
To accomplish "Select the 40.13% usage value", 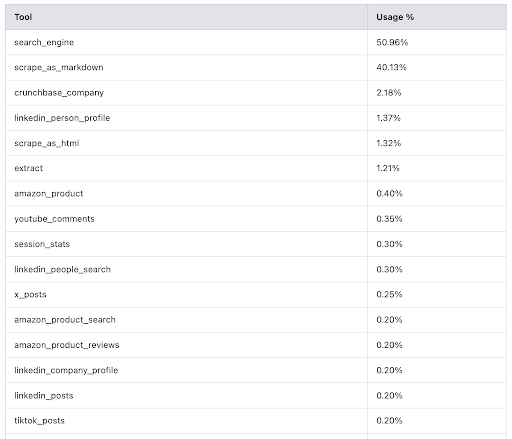I will click(x=391, y=67).
